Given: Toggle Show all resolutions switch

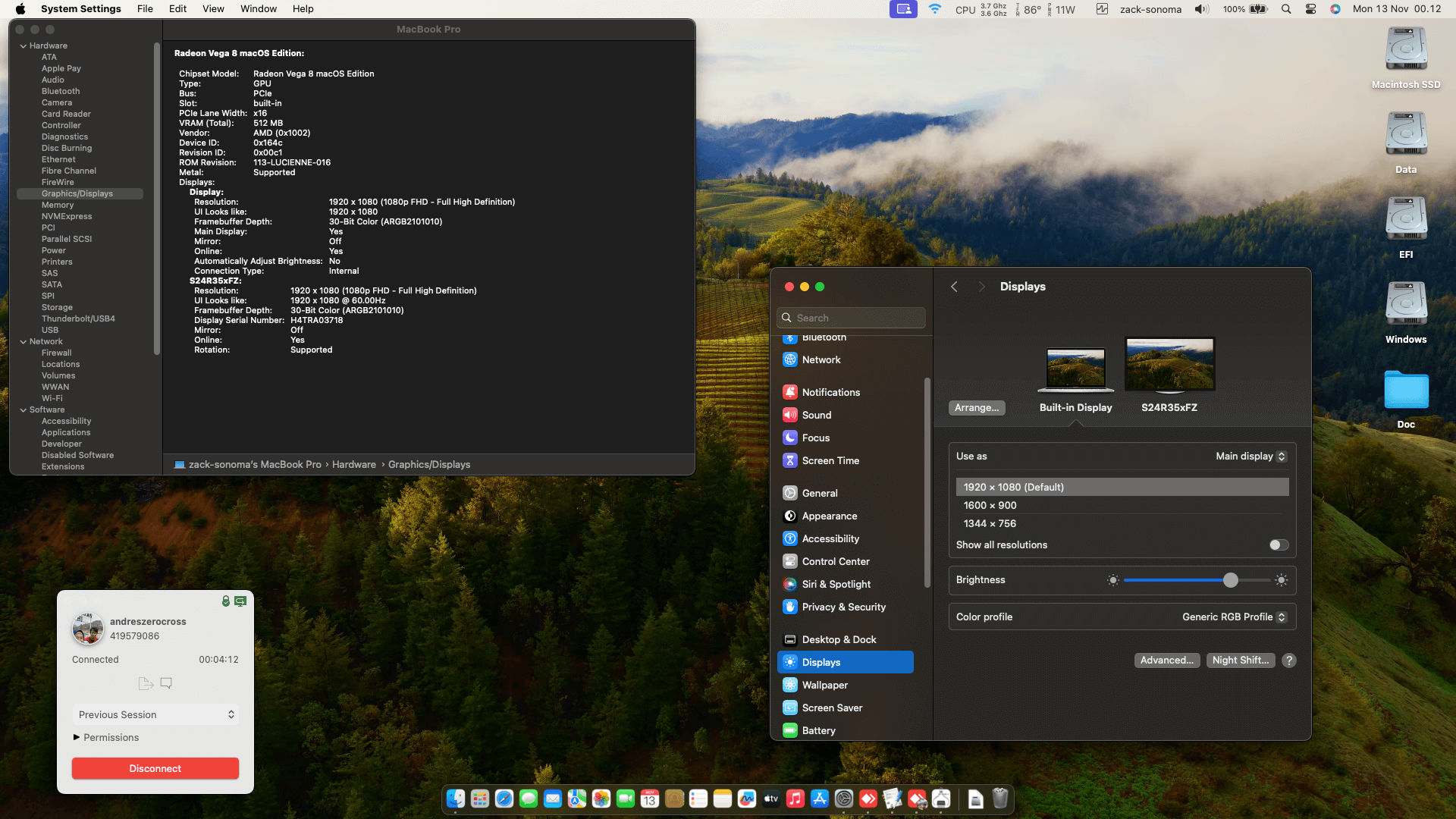Looking at the screenshot, I should (x=1279, y=544).
